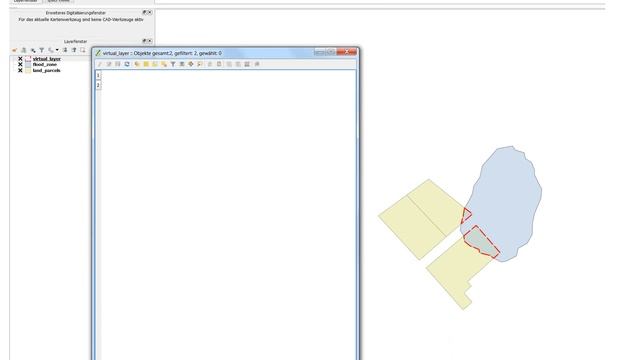Maximize the virtual_layer attribute table window
The width and height of the screenshot is (640, 360).
click(331, 52)
